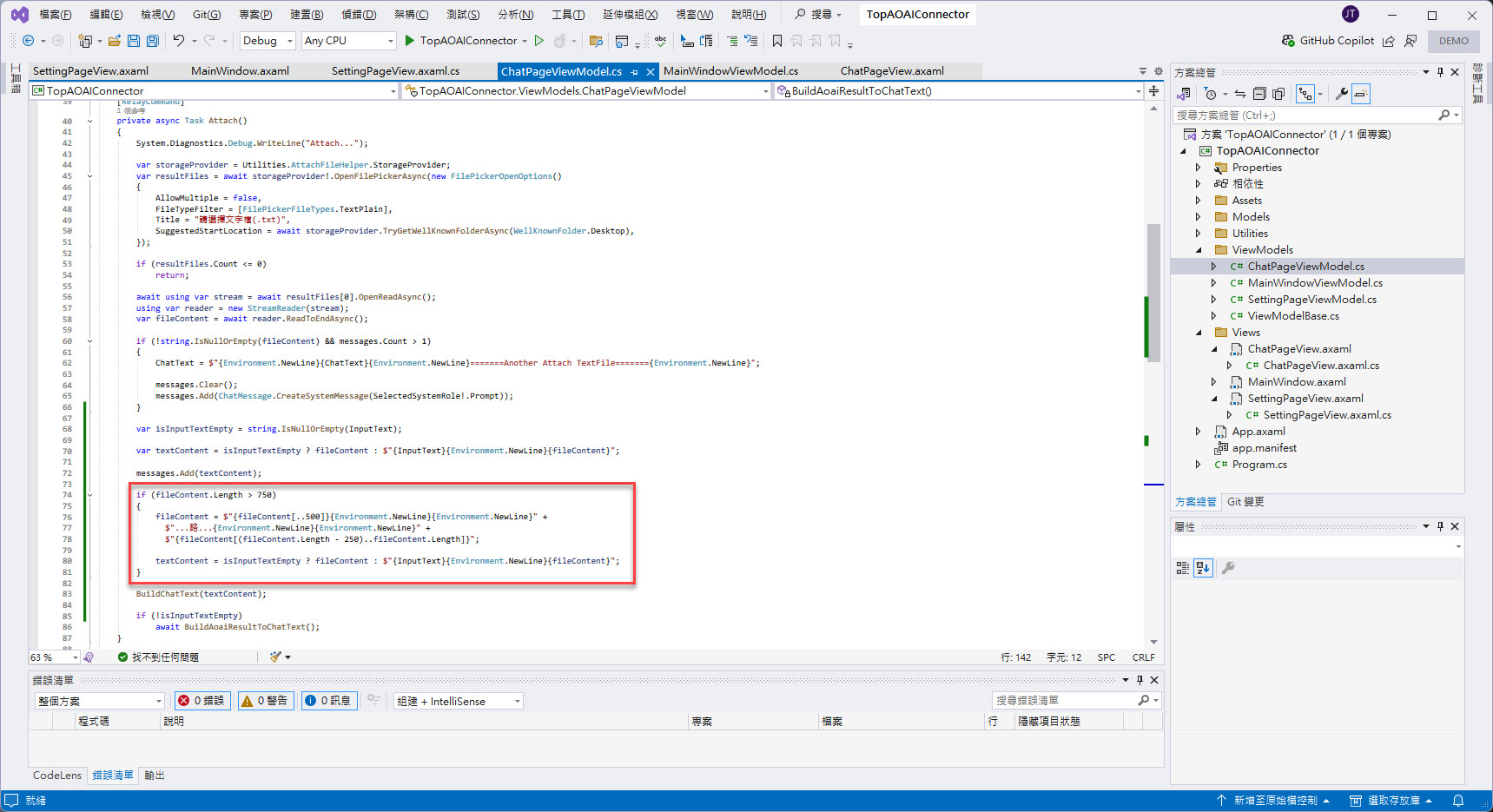Click the editor vertical scrollbar thumb
The height and width of the screenshot is (812, 1493).
tap(1153, 291)
